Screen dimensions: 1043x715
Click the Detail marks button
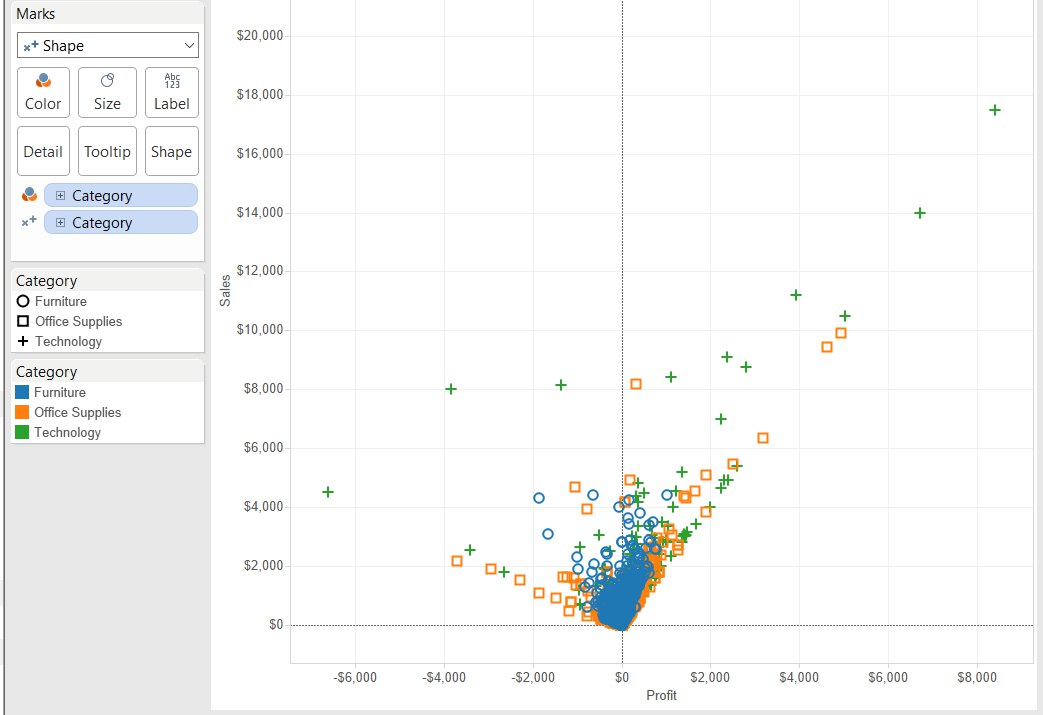tap(43, 151)
